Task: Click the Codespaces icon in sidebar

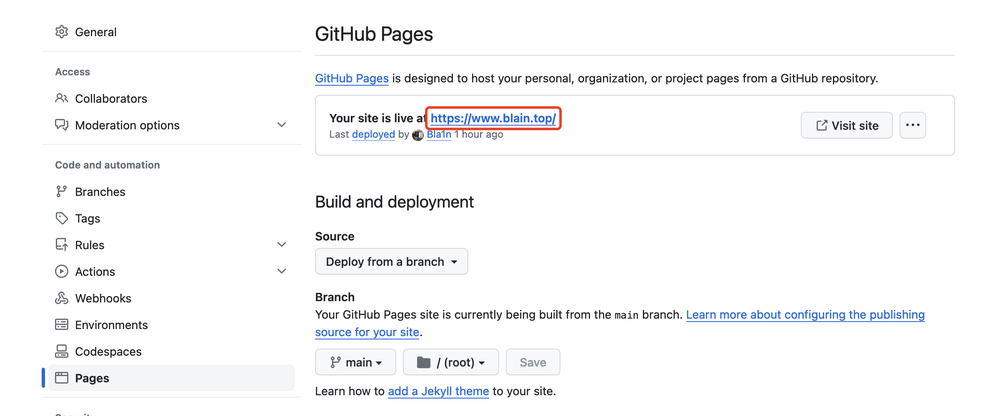Action: pos(61,352)
